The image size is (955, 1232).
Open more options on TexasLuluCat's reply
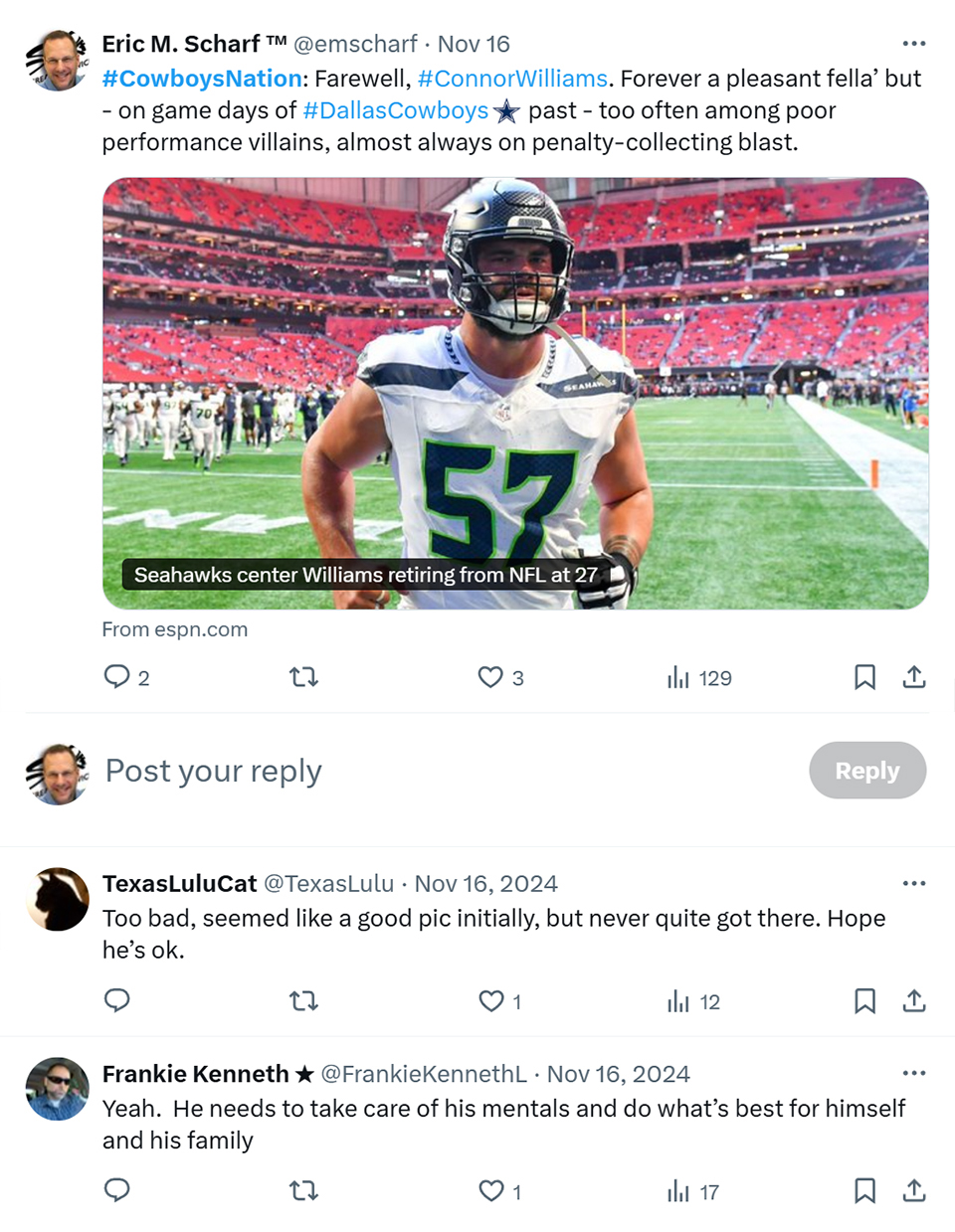click(914, 883)
